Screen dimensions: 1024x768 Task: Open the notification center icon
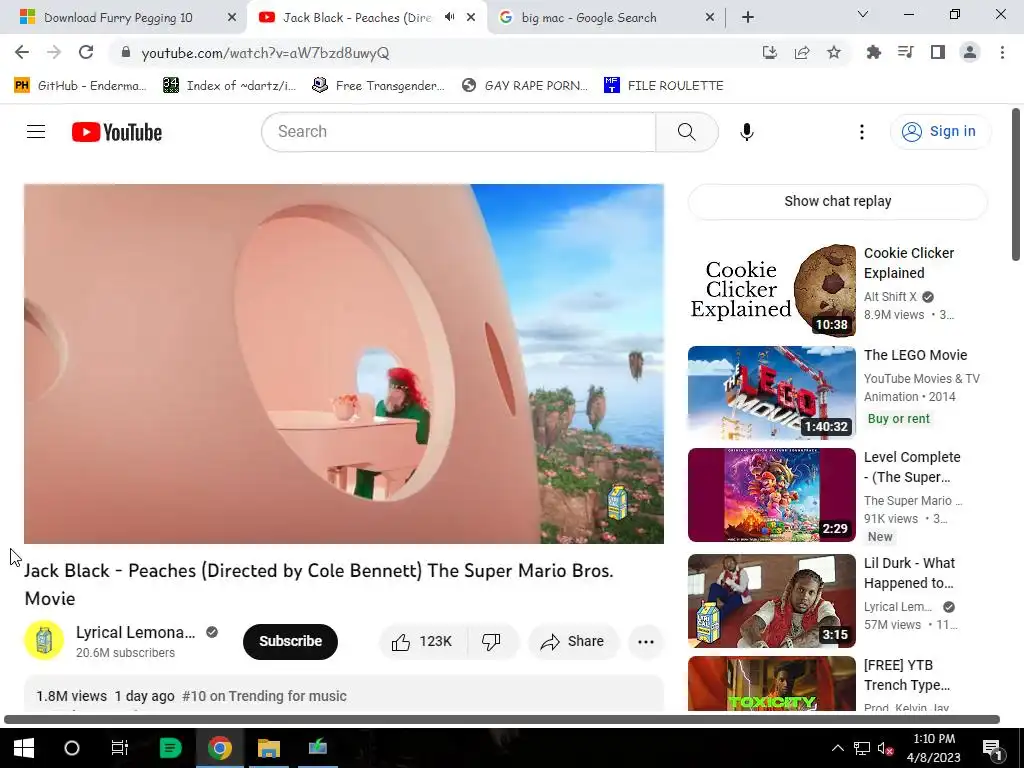point(992,748)
